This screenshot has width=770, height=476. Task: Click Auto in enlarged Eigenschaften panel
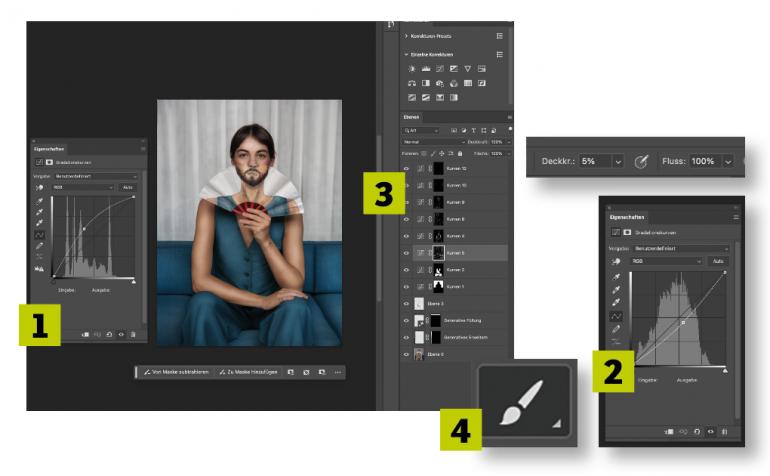pos(718,261)
